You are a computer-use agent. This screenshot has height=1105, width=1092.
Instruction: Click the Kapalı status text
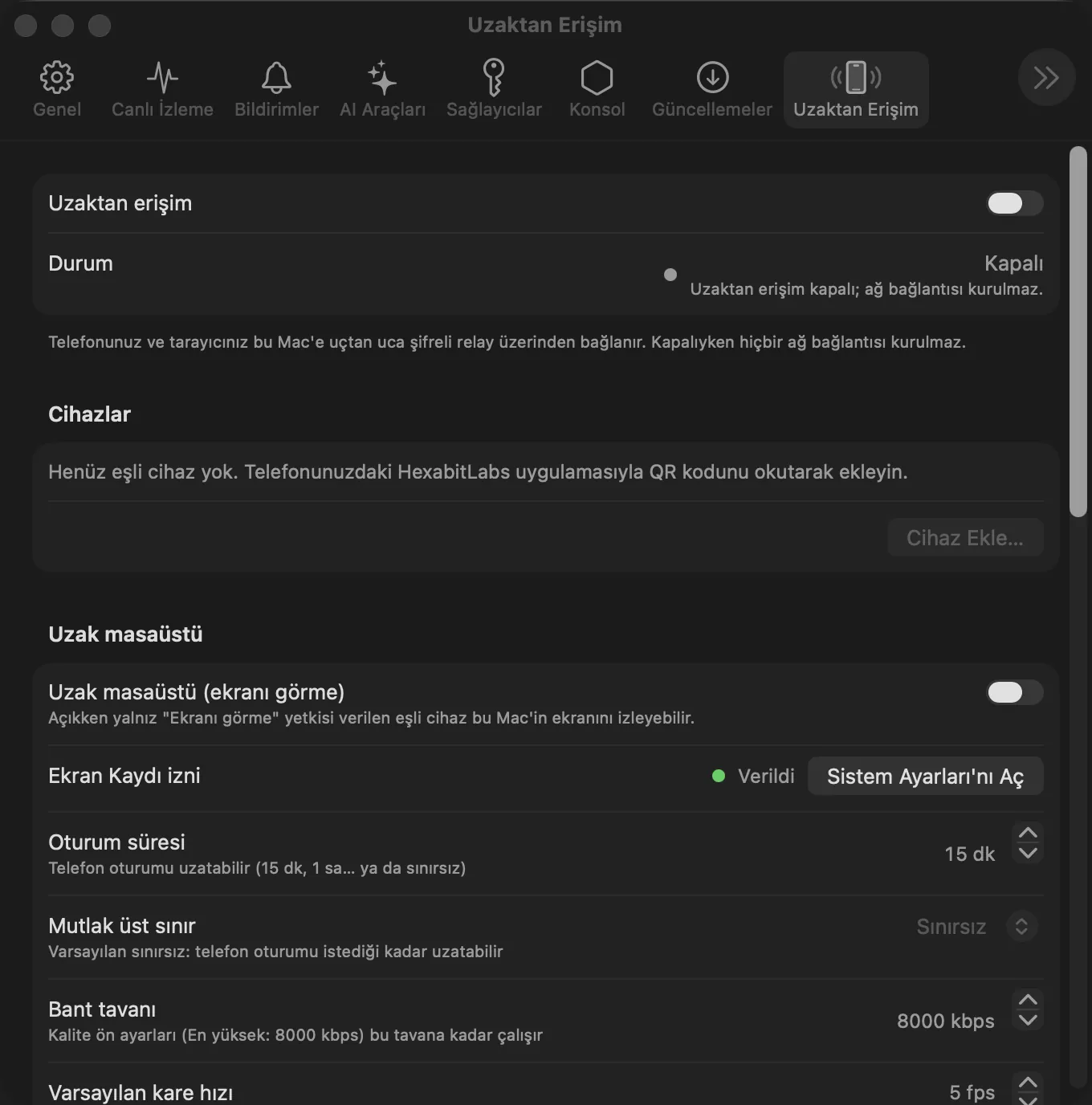click(1013, 263)
